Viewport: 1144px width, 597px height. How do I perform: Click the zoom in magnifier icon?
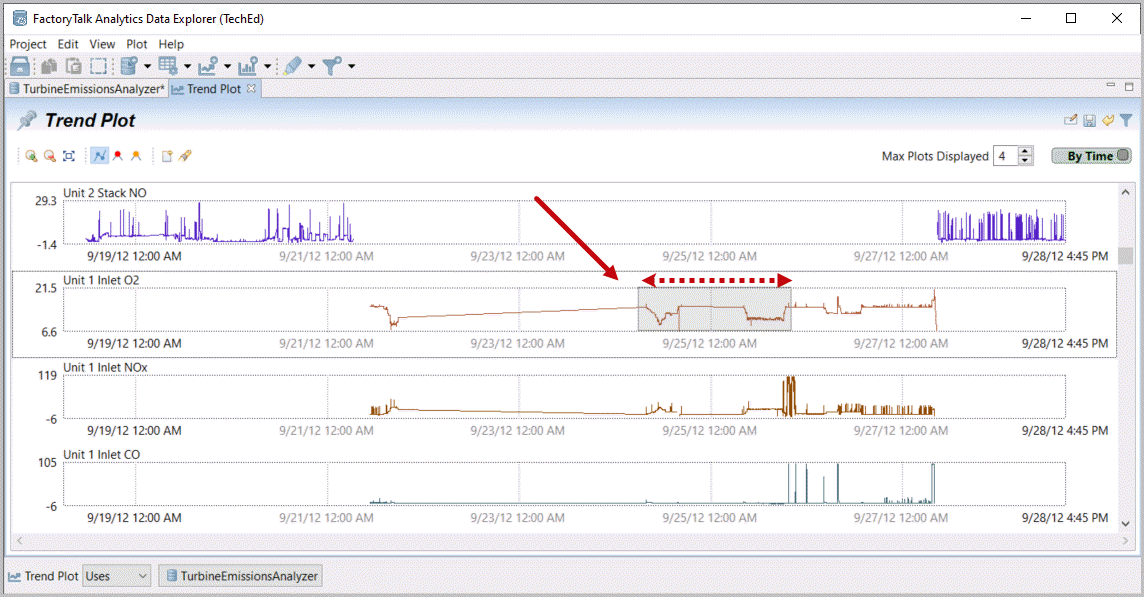[x=31, y=156]
